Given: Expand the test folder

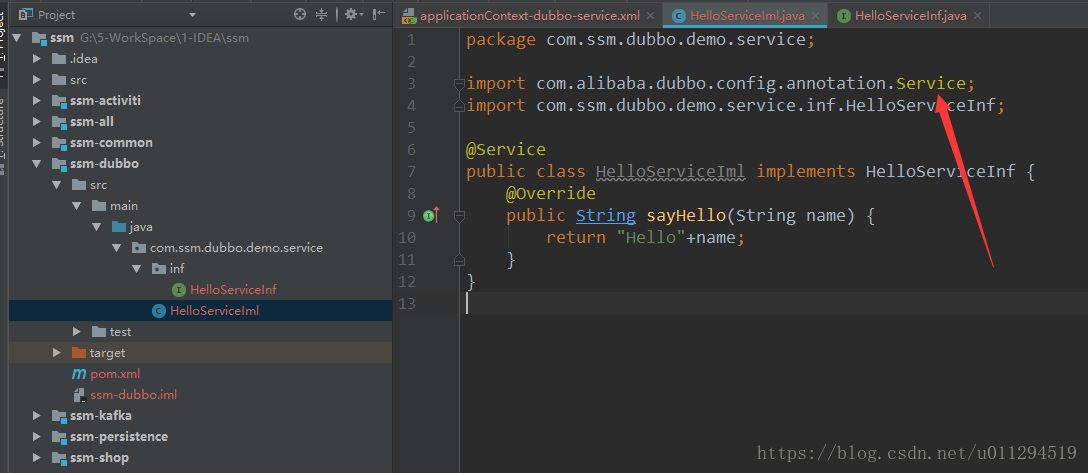Looking at the screenshot, I should point(76,332).
